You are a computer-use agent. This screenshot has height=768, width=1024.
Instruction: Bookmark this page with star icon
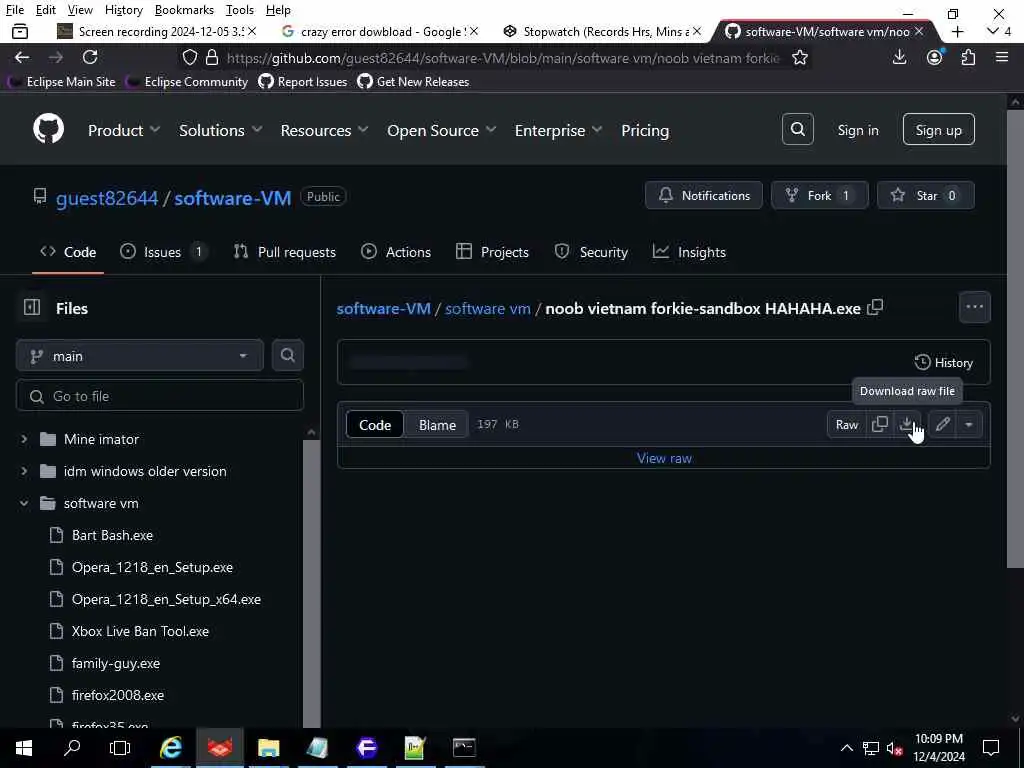point(799,57)
